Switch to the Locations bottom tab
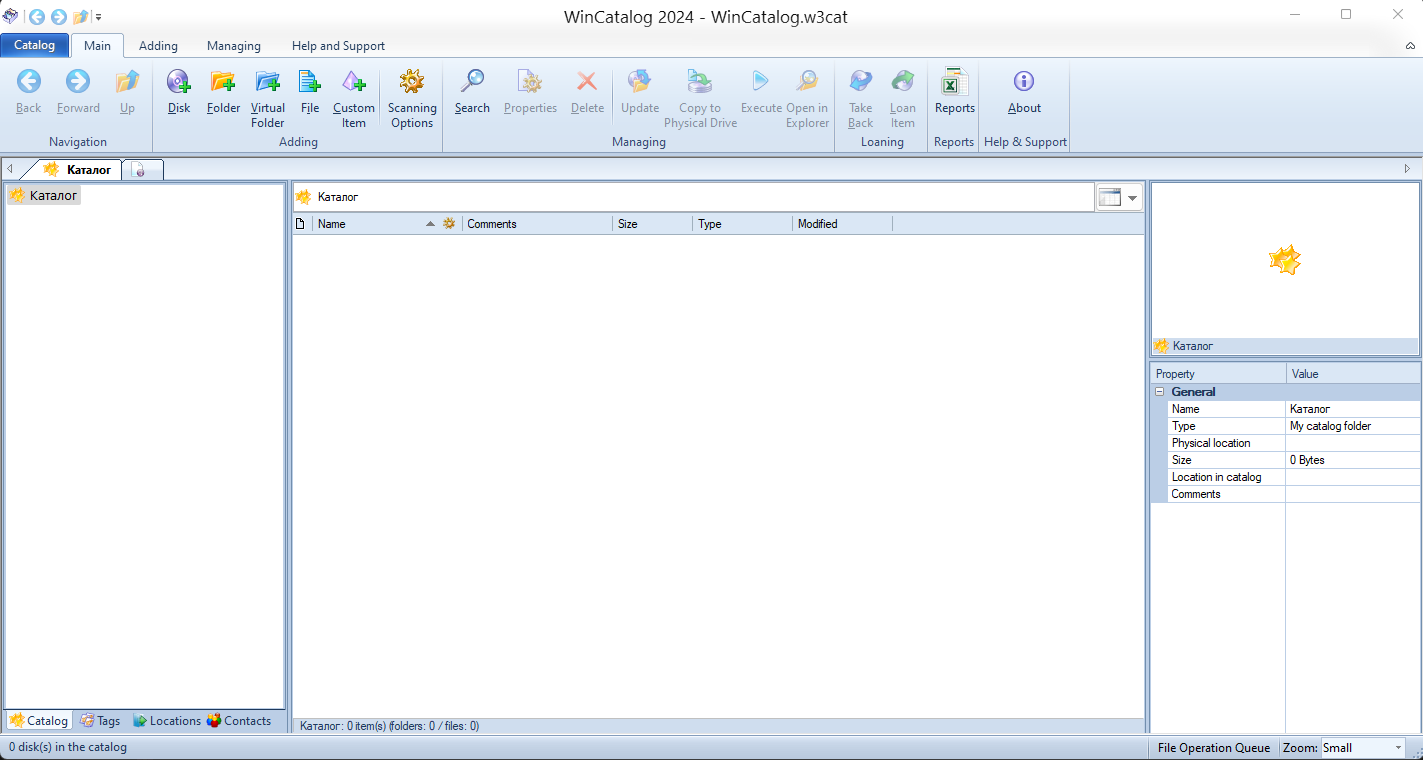 tap(167, 720)
